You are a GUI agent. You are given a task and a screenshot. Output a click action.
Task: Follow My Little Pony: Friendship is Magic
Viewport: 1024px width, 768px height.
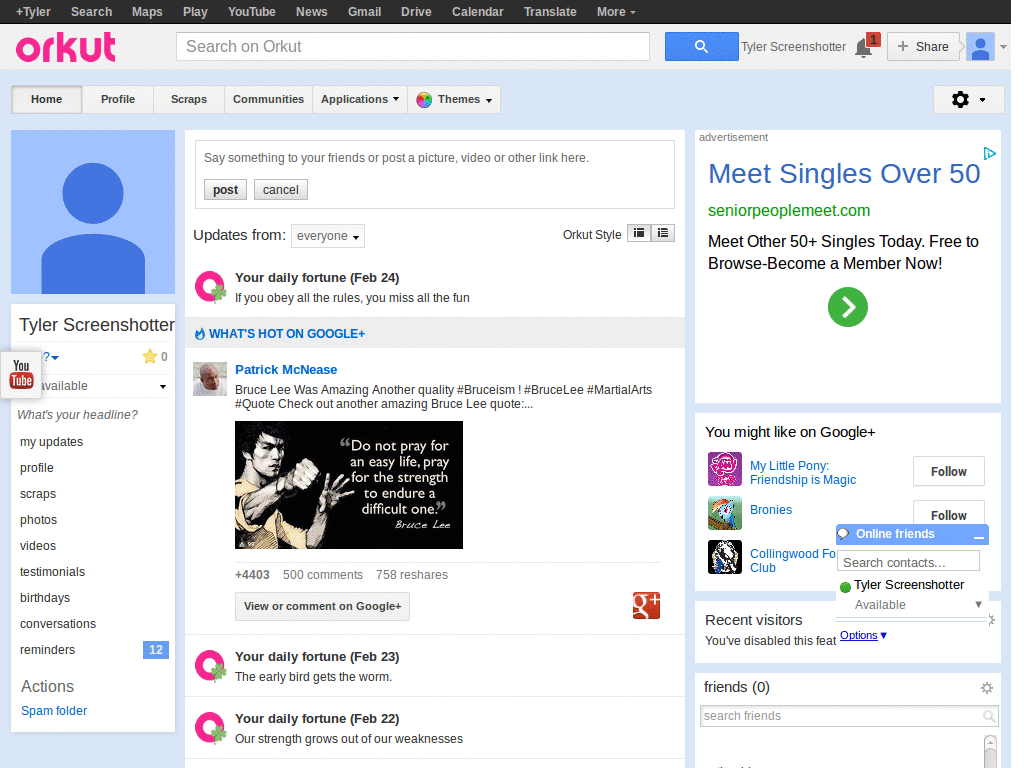[x=948, y=472]
